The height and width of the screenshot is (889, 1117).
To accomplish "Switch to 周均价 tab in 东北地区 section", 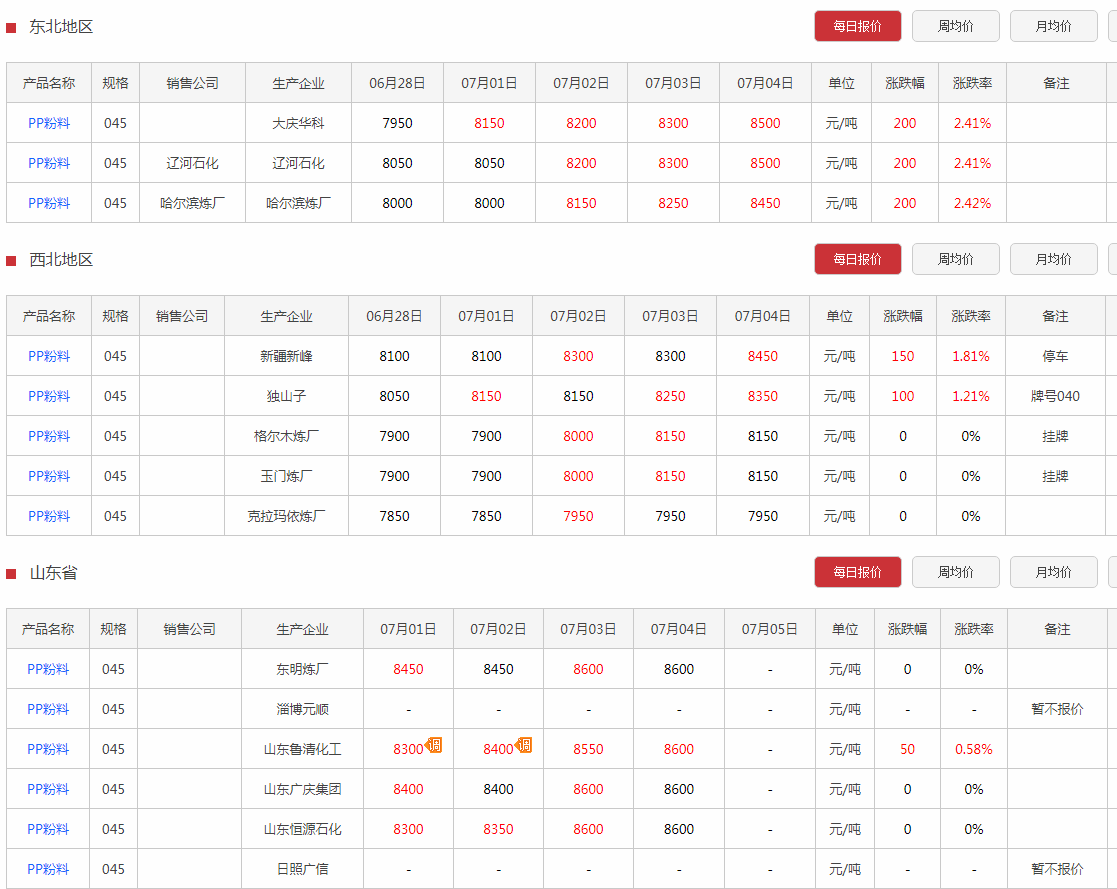I will [x=955, y=26].
